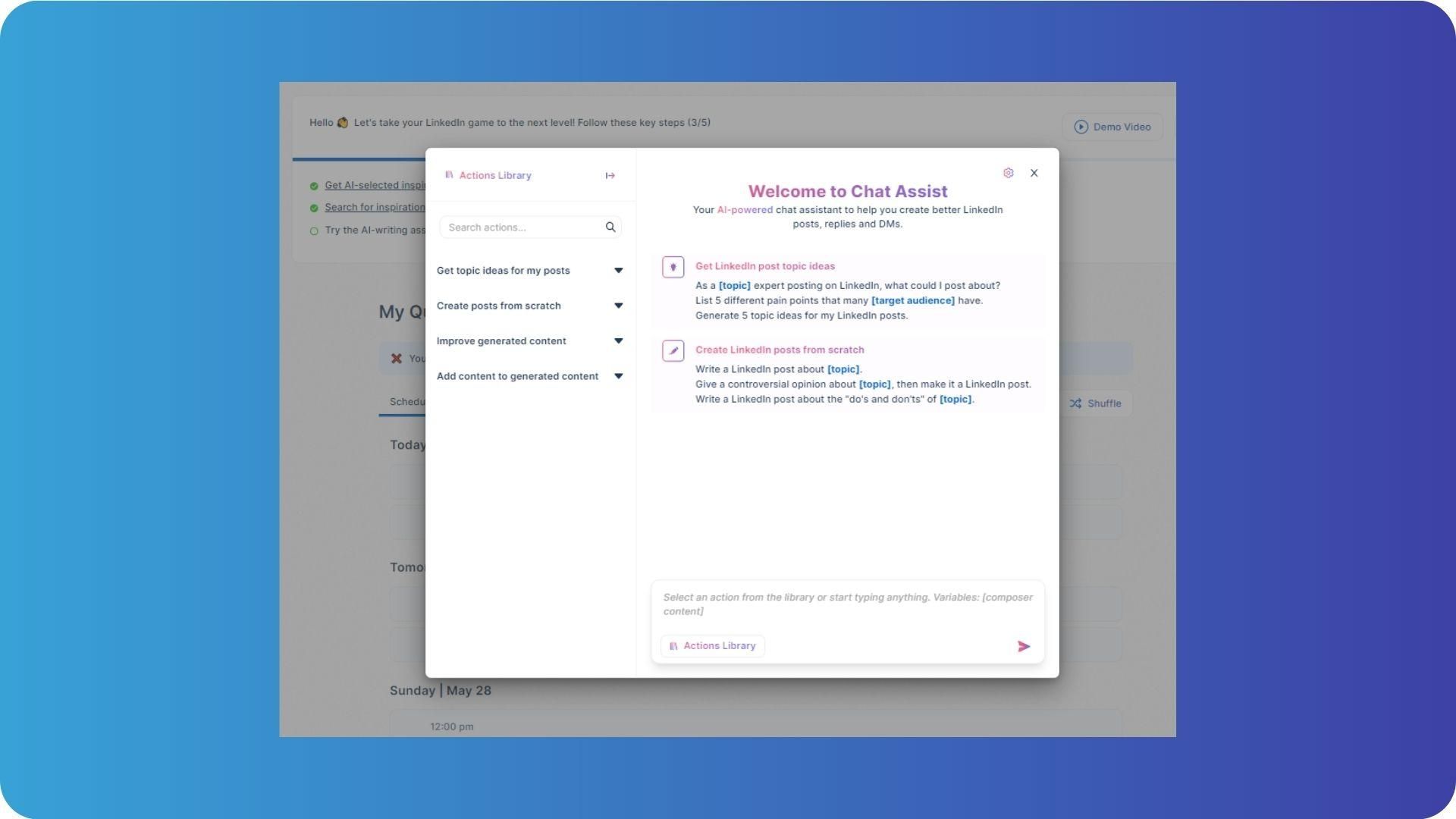The height and width of the screenshot is (819, 1456).
Task: Choose the "do's and don'ts" of [topic] prompt
Action: pos(834,400)
